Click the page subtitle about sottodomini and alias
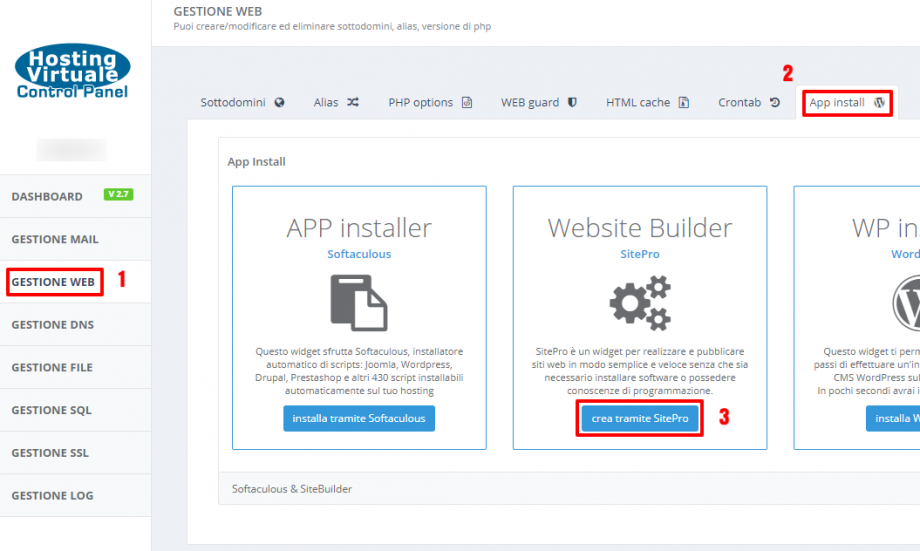Screen dimensions: 920x551 tap(332, 26)
